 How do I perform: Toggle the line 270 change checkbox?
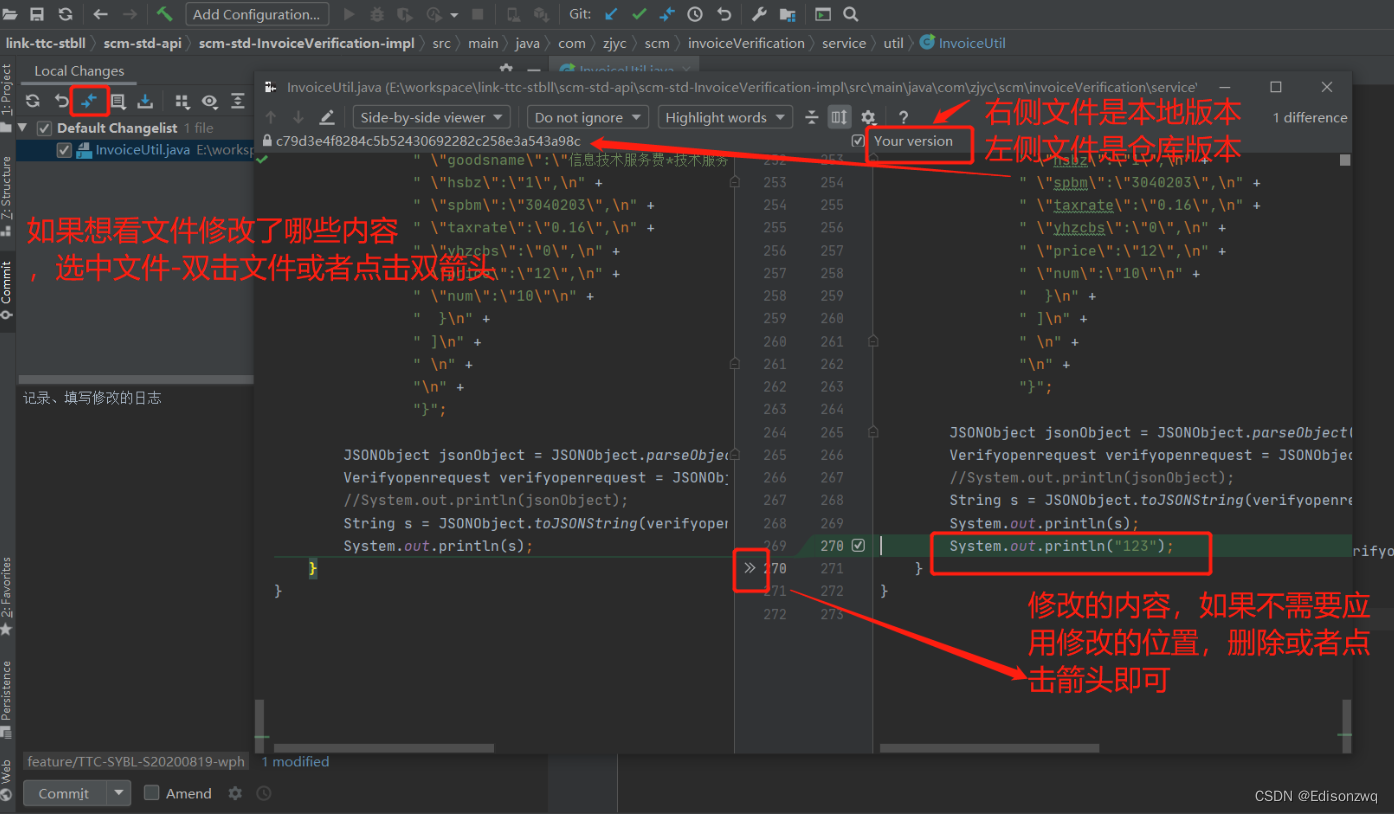[x=858, y=546]
